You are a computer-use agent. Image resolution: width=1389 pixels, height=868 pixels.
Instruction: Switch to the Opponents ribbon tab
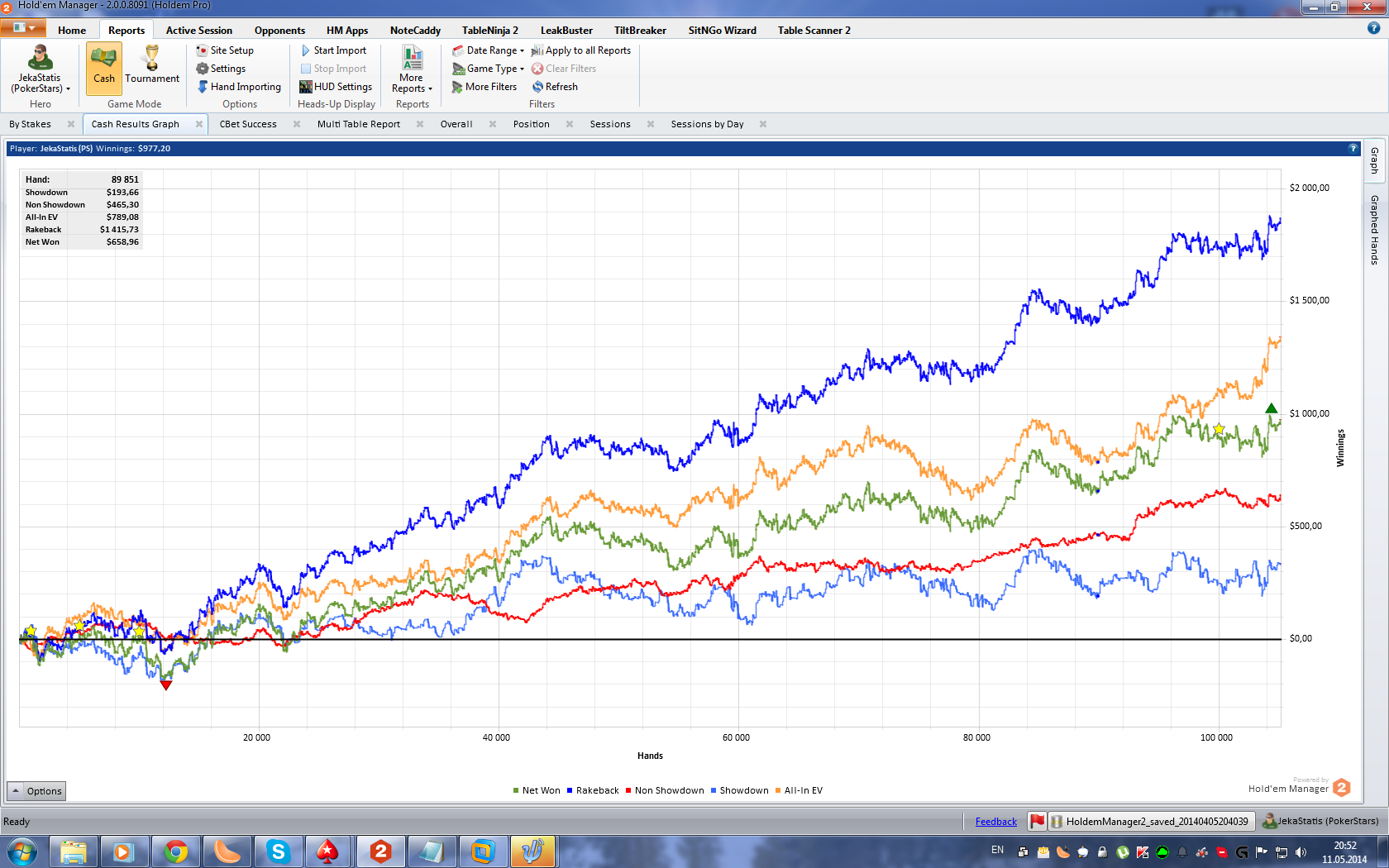point(279,31)
